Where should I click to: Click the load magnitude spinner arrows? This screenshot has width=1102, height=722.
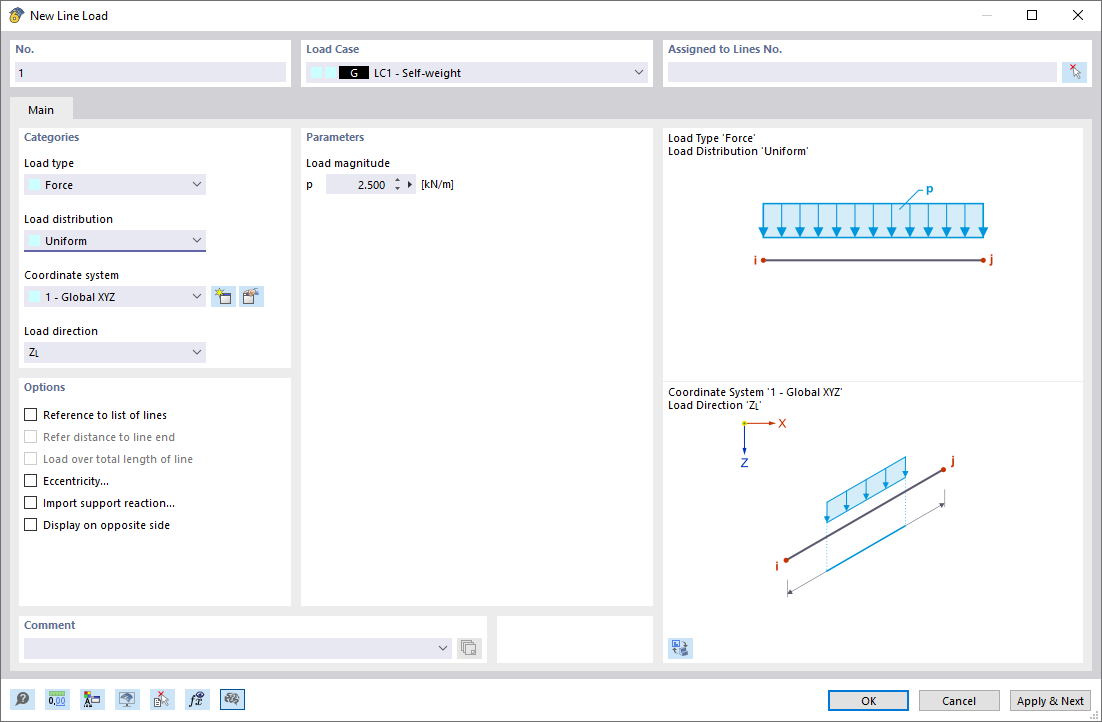tap(398, 185)
